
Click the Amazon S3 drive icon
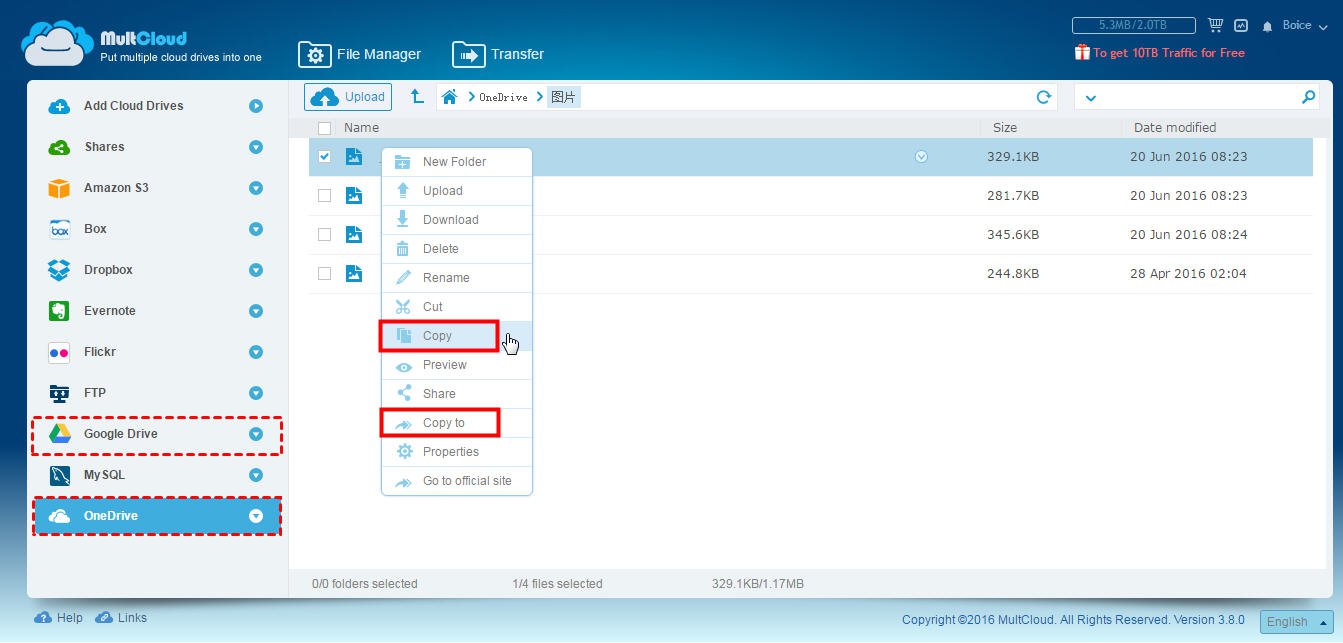(60, 188)
